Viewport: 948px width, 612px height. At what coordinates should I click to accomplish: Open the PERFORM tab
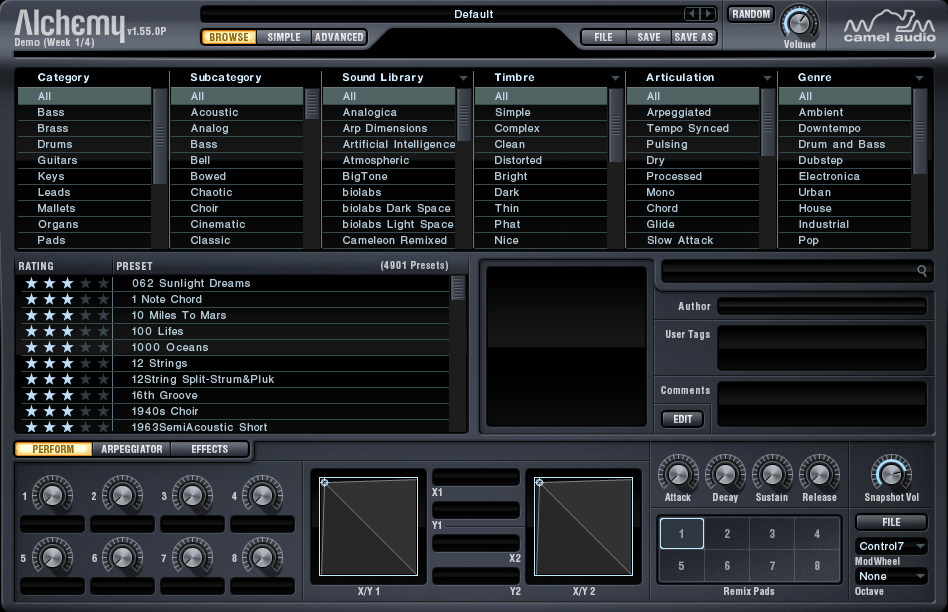tap(53, 449)
